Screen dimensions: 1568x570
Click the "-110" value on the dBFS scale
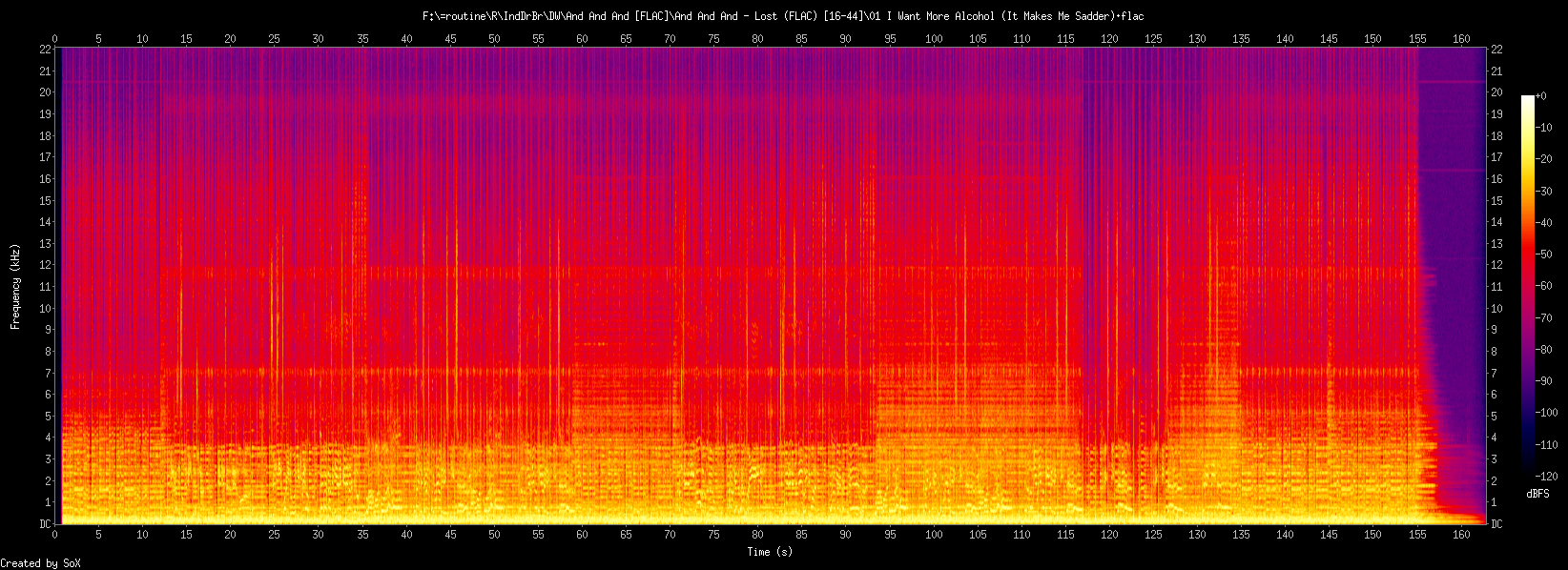point(1546,445)
